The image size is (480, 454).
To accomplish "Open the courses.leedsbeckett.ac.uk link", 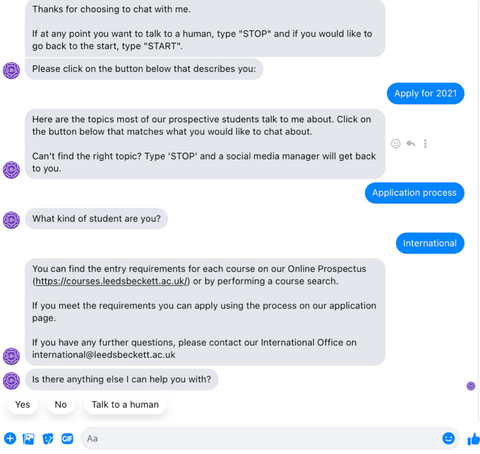I will (112, 281).
